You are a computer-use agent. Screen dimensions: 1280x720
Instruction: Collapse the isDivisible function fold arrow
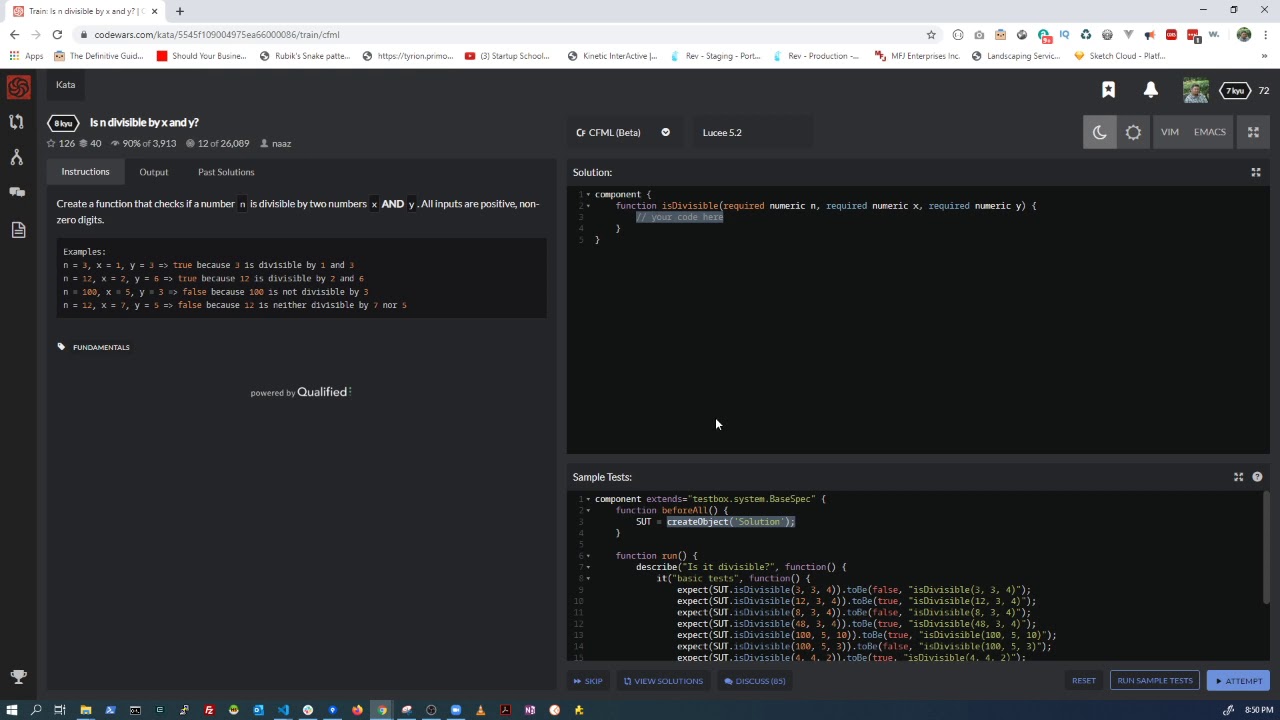click(588, 206)
